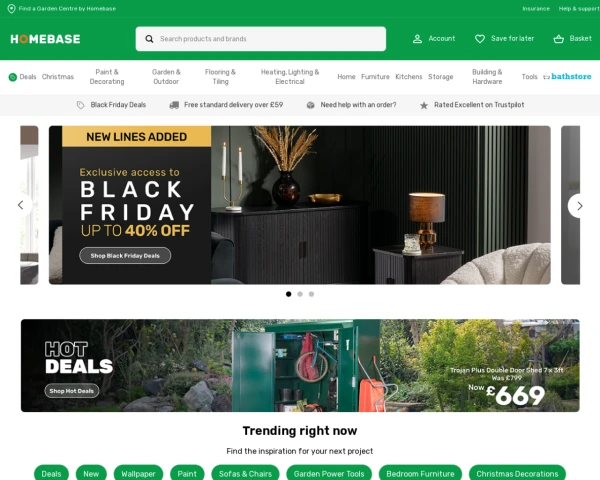Screen dimensions: 600x480
Task: Show next carousel slide with right chevron
Action: pyautogui.click(x=579, y=206)
